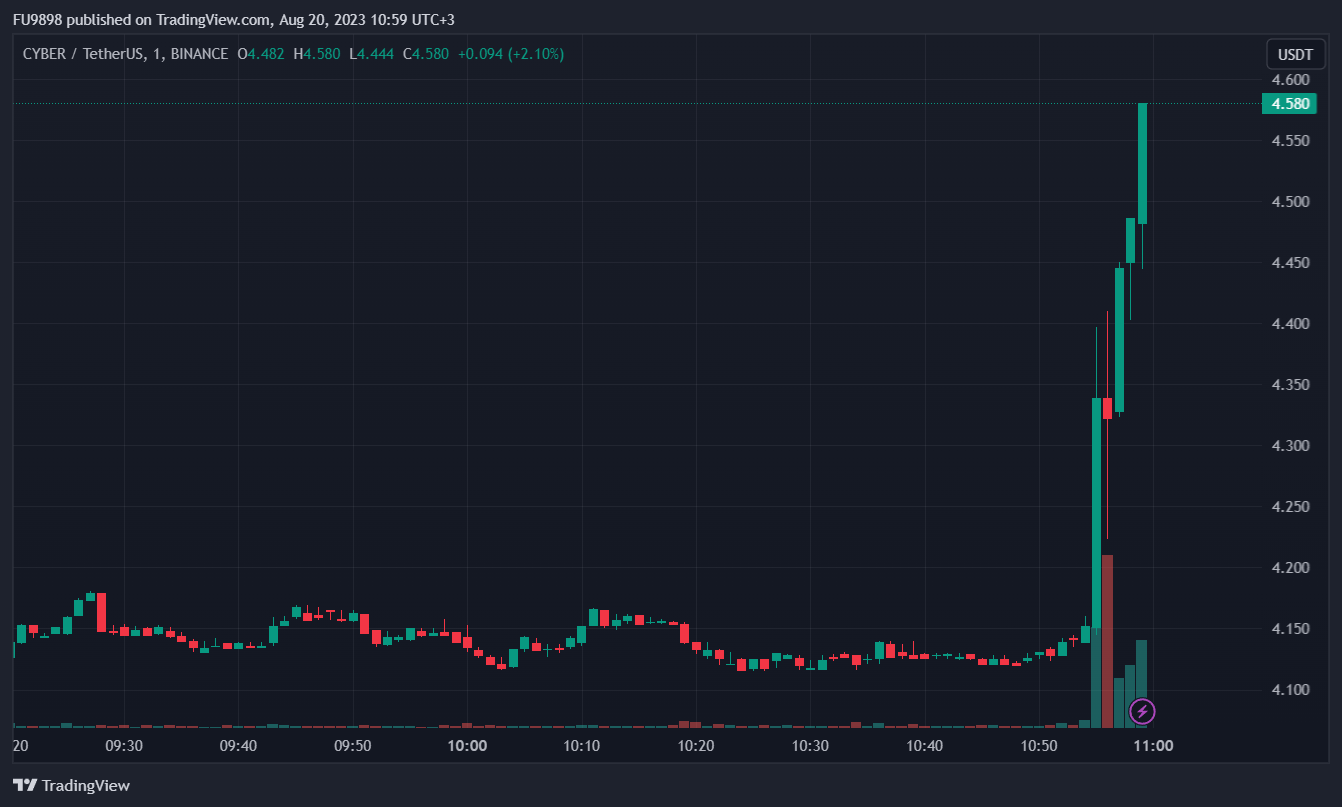Click the large red volume bar
This screenshot has height=807, width=1342.
tap(1107, 640)
